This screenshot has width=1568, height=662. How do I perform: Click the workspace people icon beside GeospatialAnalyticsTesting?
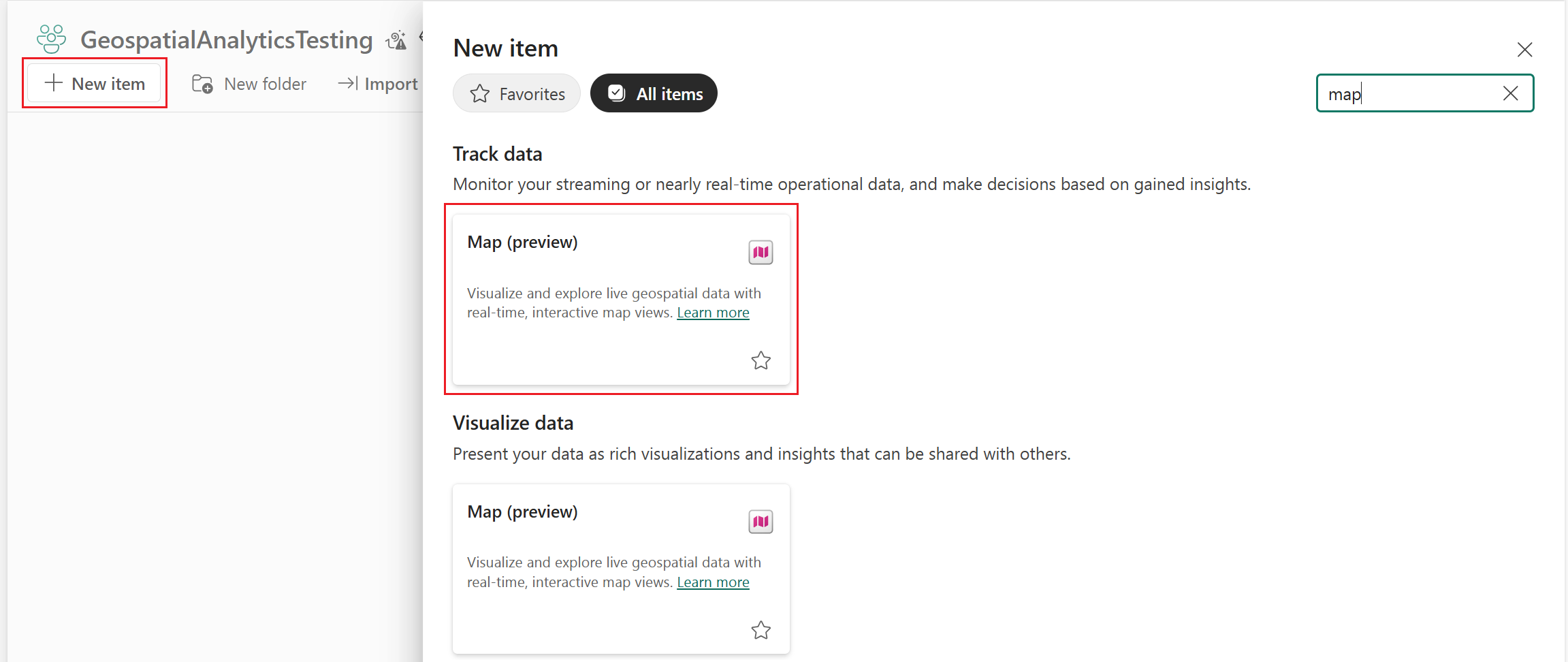[x=52, y=40]
